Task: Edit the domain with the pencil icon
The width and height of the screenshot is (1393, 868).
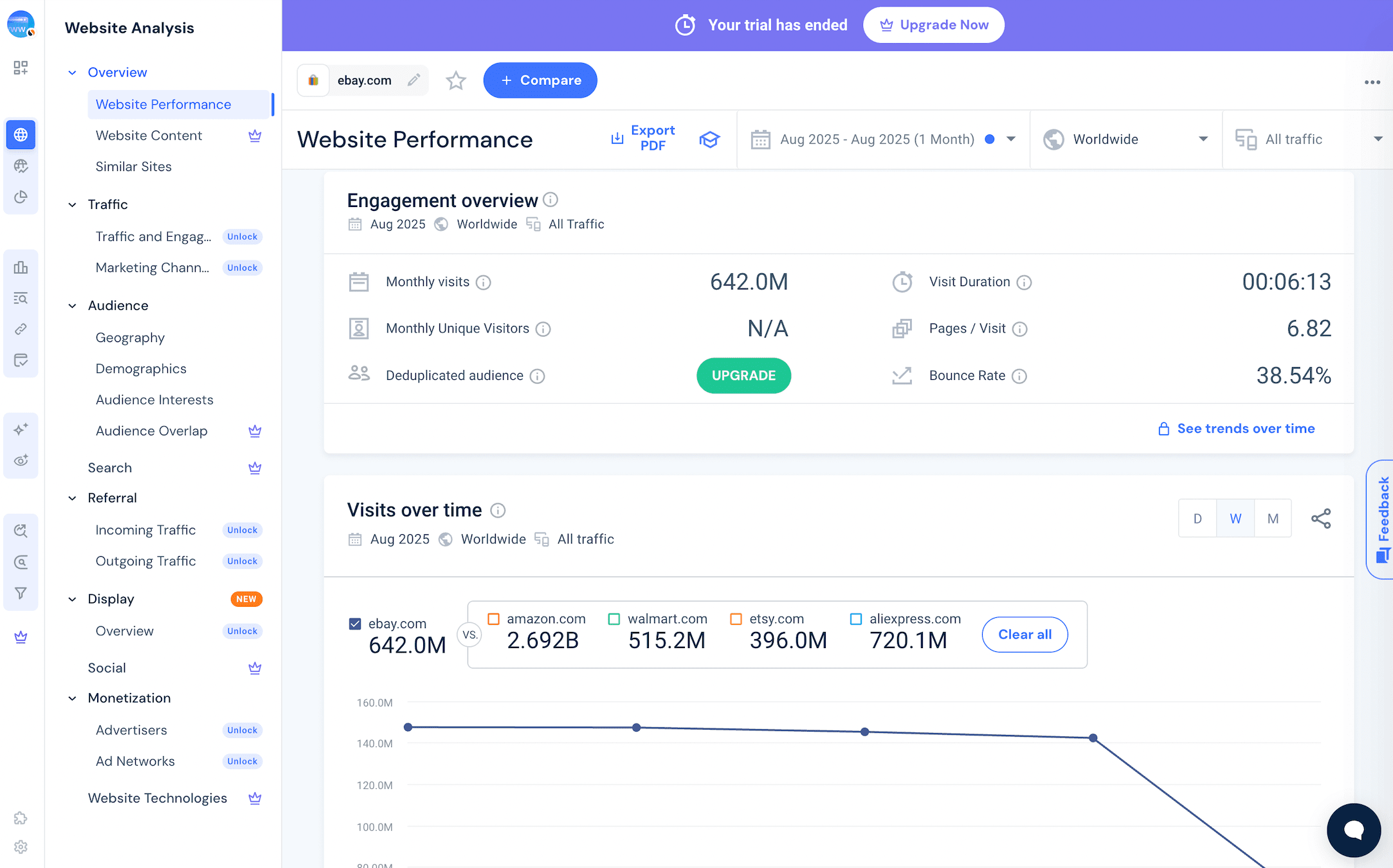Action: pos(414,80)
